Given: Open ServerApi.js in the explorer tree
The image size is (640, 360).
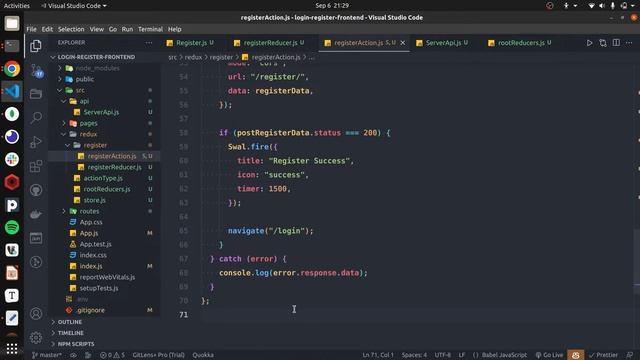Looking at the screenshot, I should [x=101, y=112].
